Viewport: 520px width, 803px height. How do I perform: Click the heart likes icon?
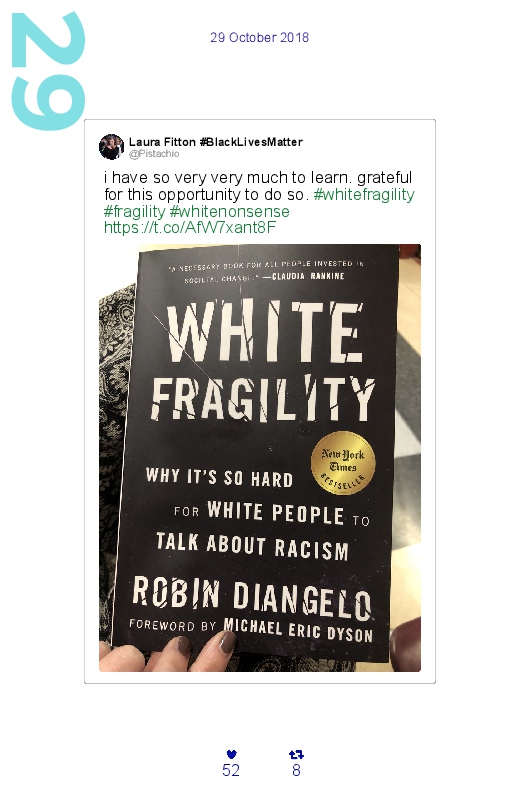(231, 754)
